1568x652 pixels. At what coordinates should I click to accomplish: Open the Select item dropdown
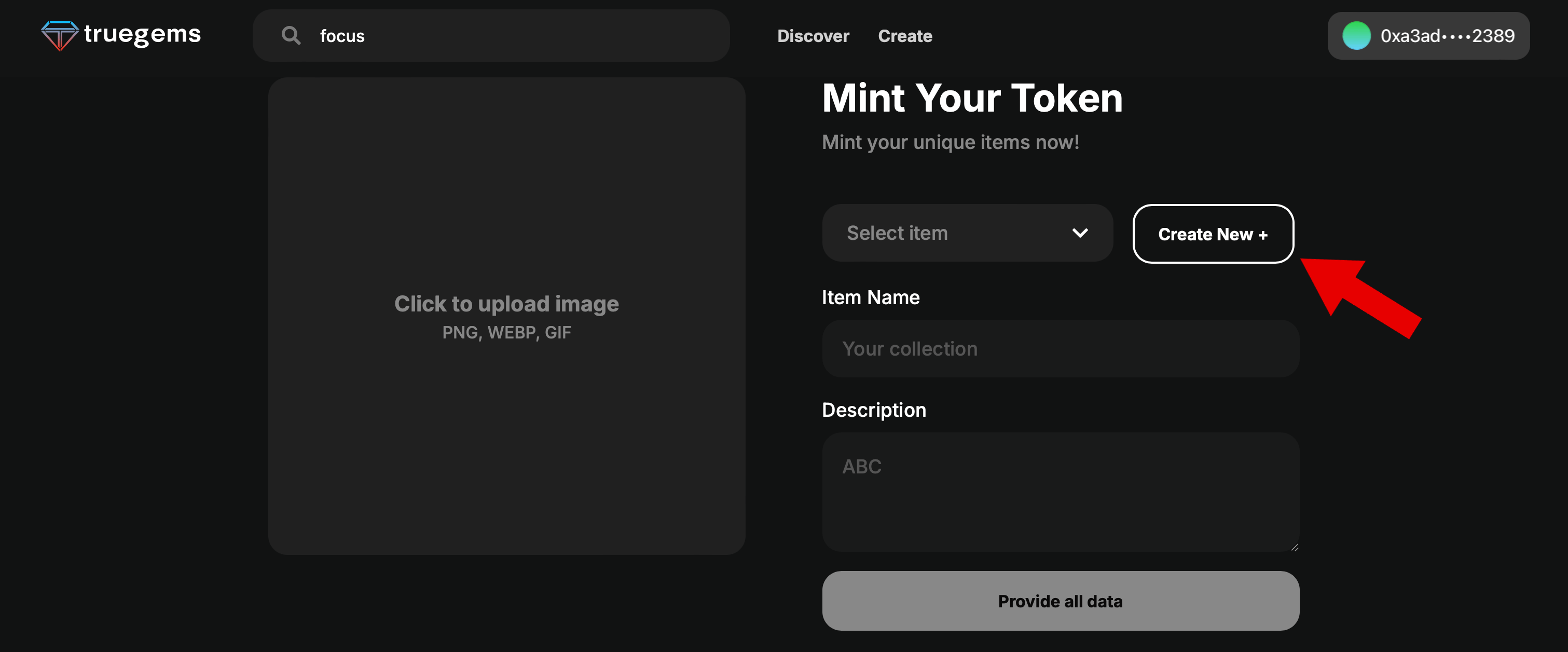967,233
